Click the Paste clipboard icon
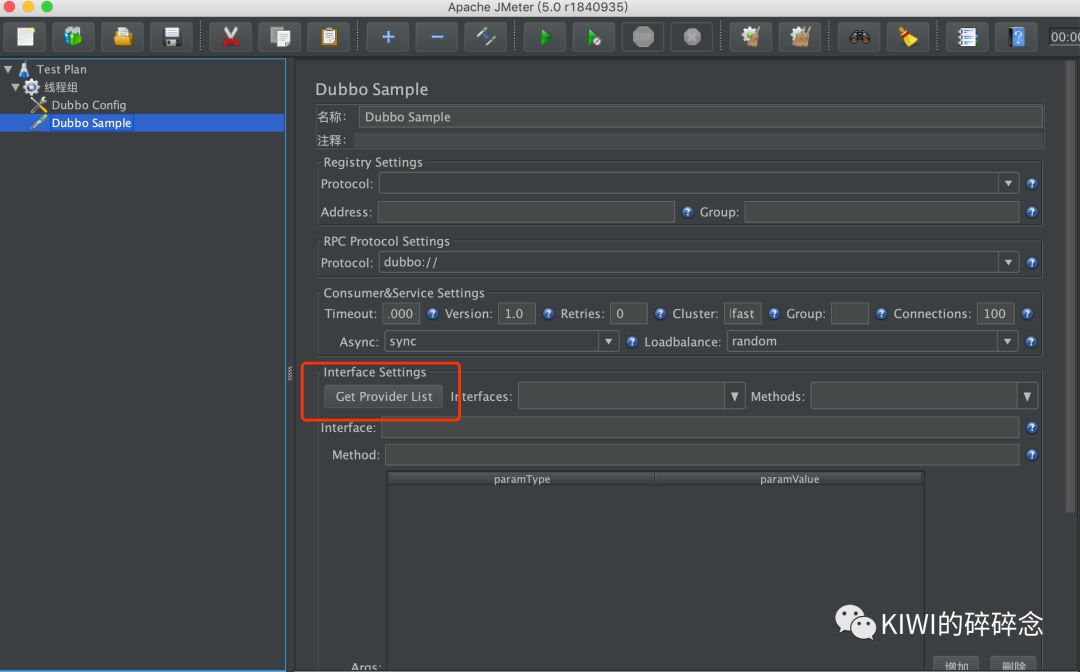The height and width of the screenshot is (672, 1080). (329, 36)
